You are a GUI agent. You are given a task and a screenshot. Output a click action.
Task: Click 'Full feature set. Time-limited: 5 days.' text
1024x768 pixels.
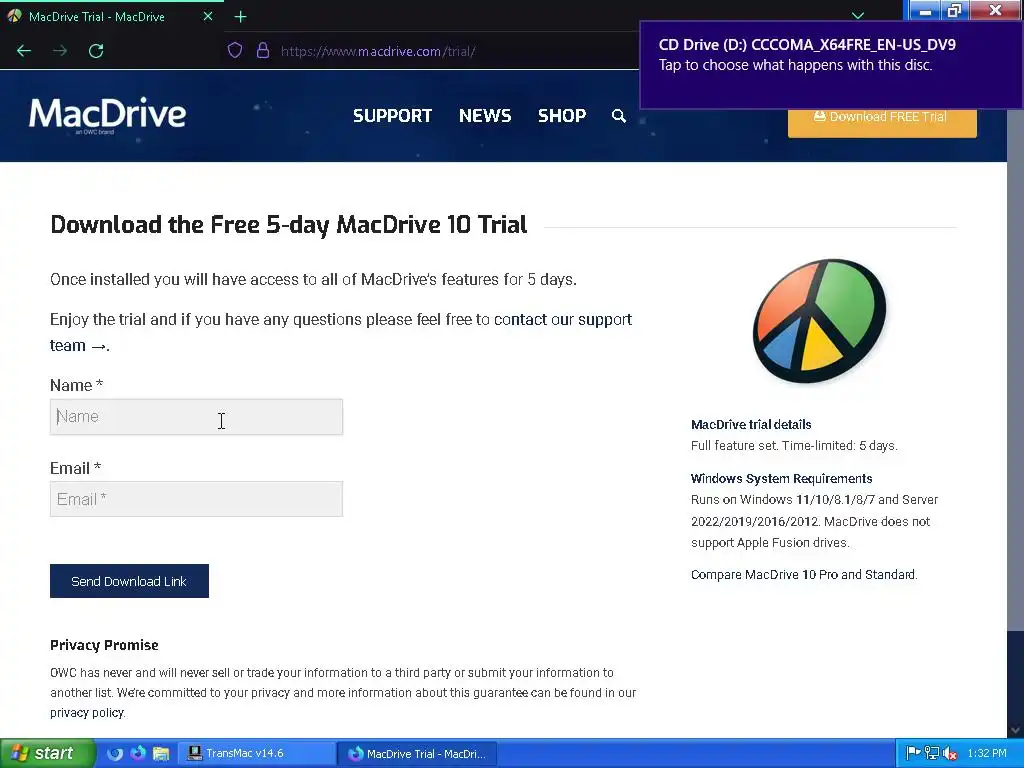pyautogui.click(x=794, y=445)
